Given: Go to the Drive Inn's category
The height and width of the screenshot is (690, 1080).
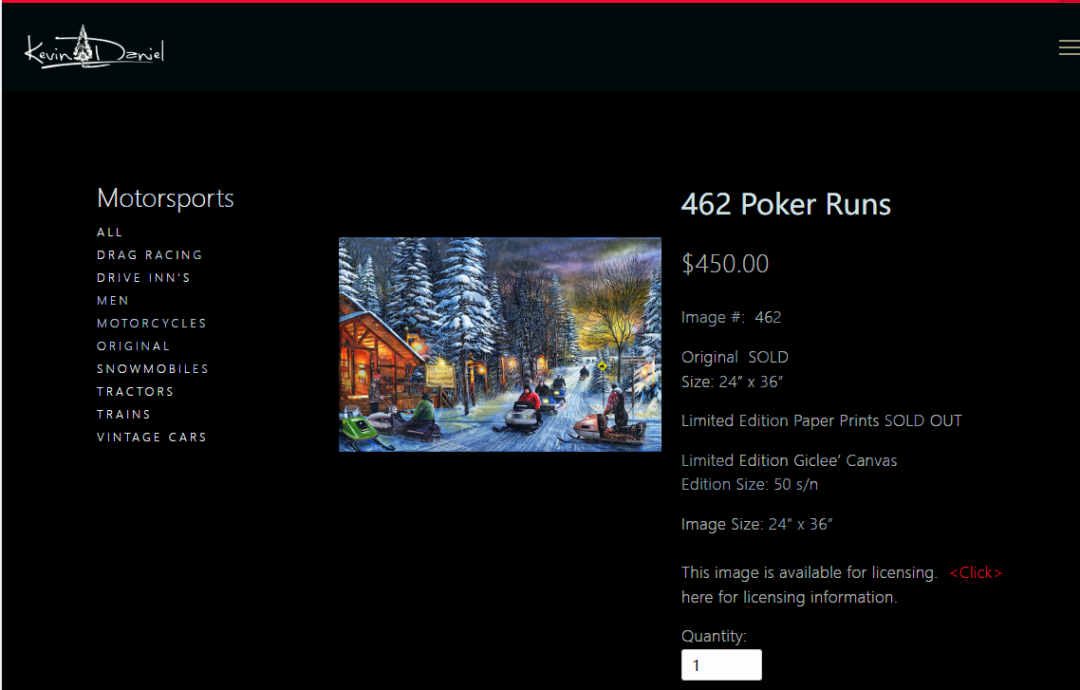Looking at the screenshot, I should pyautogui.click(x=143, y=278).
